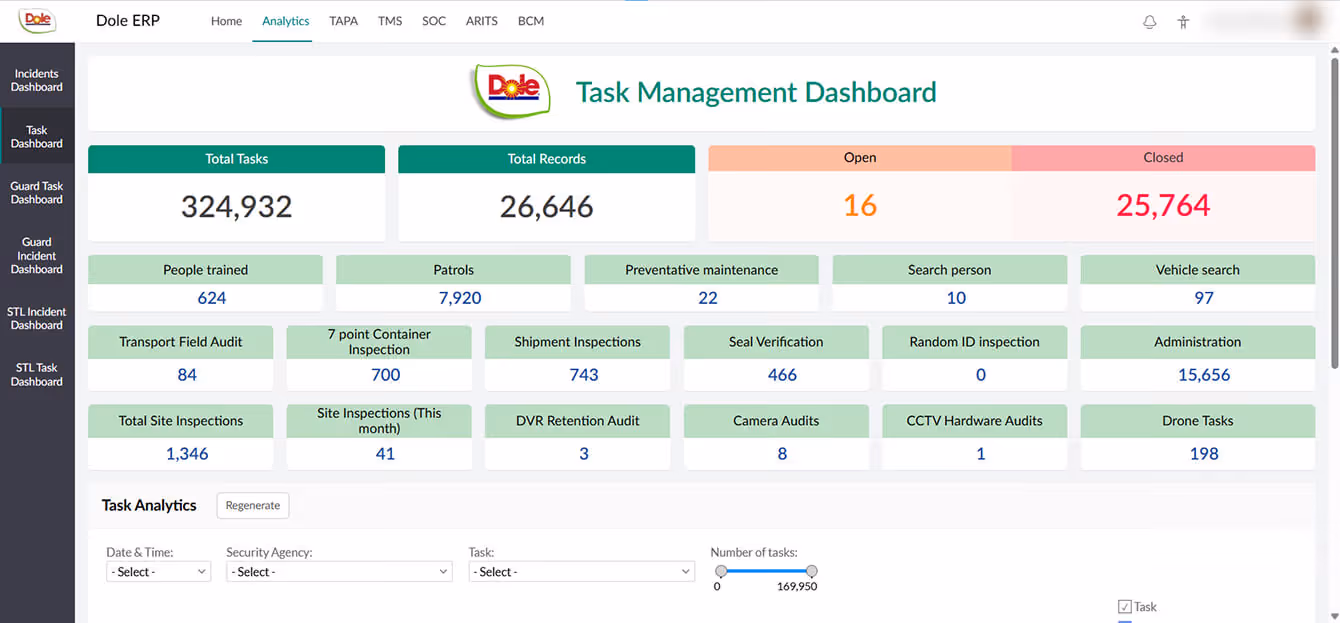Click the Total Site Inspections value 1,346
This screenshot has height=623, width=1340.
(187, 454)
